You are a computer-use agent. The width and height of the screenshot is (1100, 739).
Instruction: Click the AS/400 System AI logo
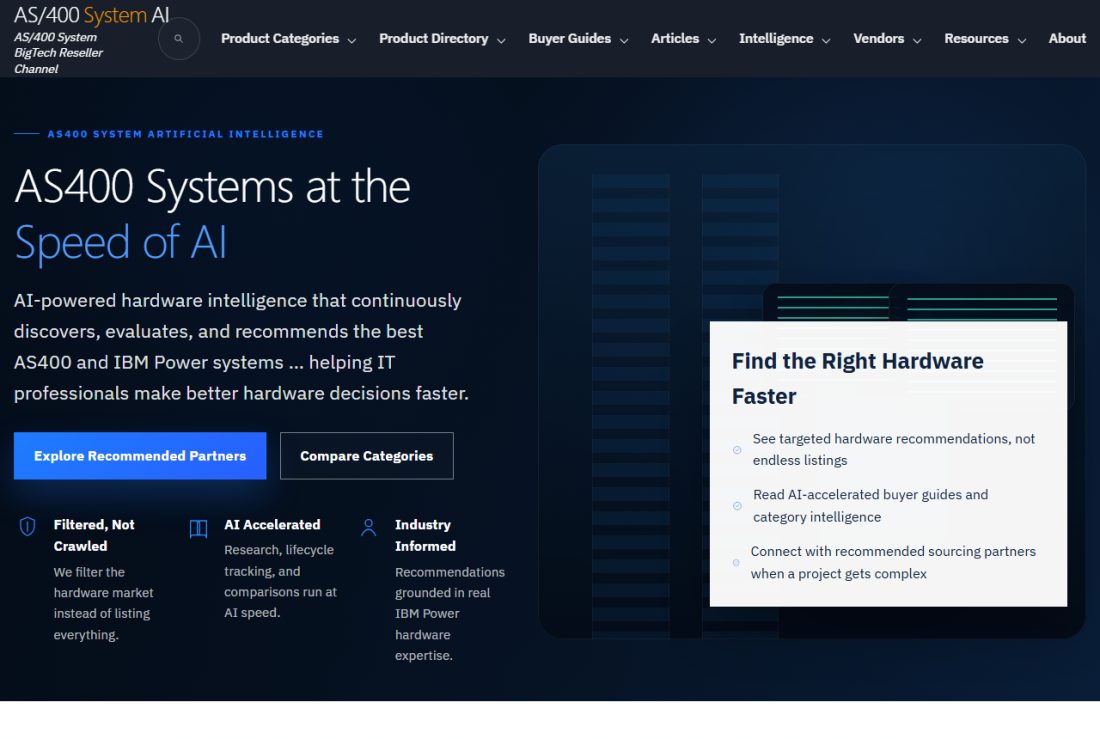click(91, 15)
